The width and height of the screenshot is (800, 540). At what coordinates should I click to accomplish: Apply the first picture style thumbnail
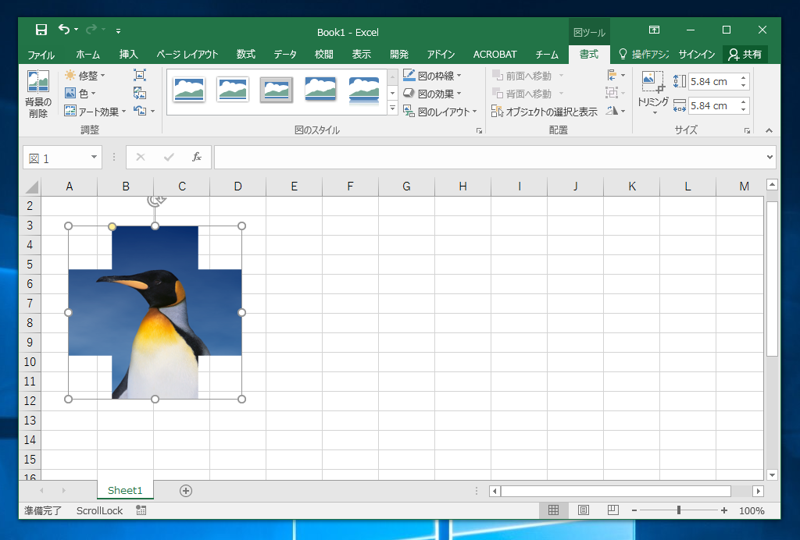tap(189, 90)
